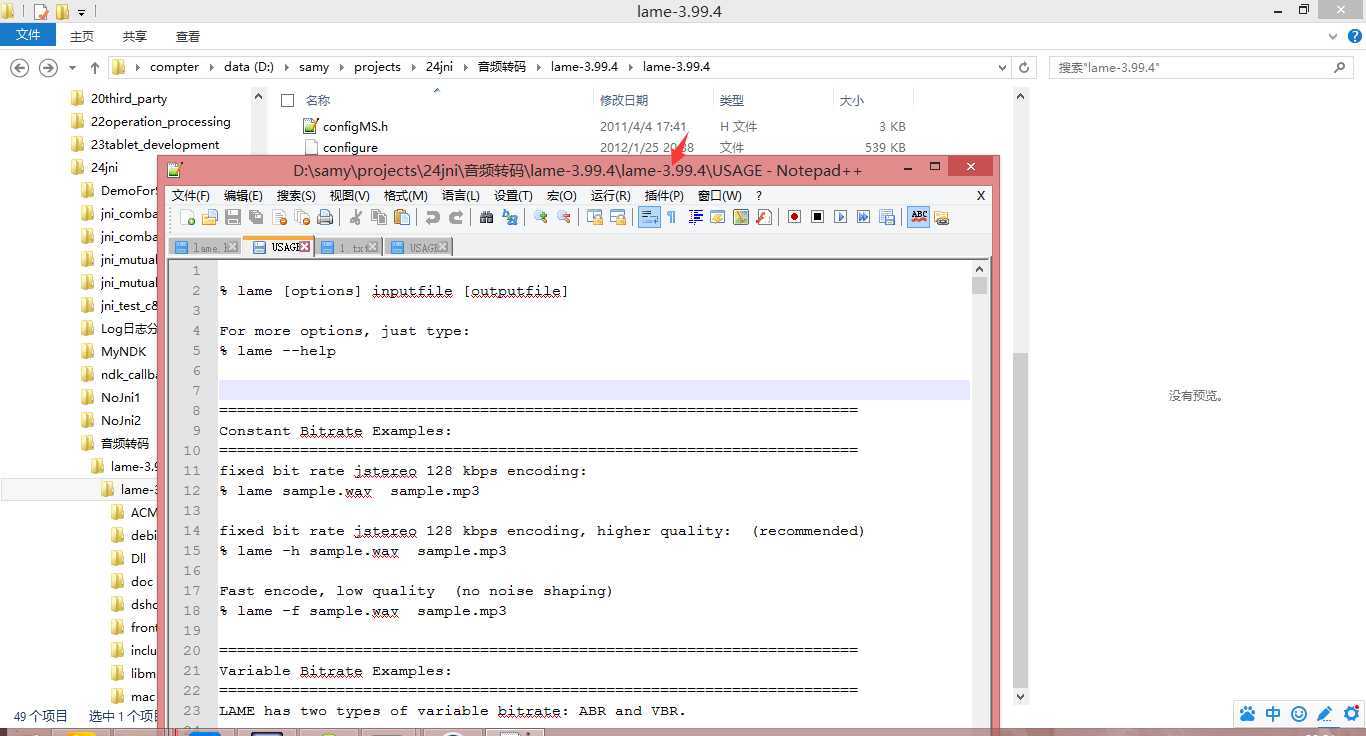The image size is (1366, 736).
Task: Open Explorer help question mark icon
Action: tap(1355, 36)
